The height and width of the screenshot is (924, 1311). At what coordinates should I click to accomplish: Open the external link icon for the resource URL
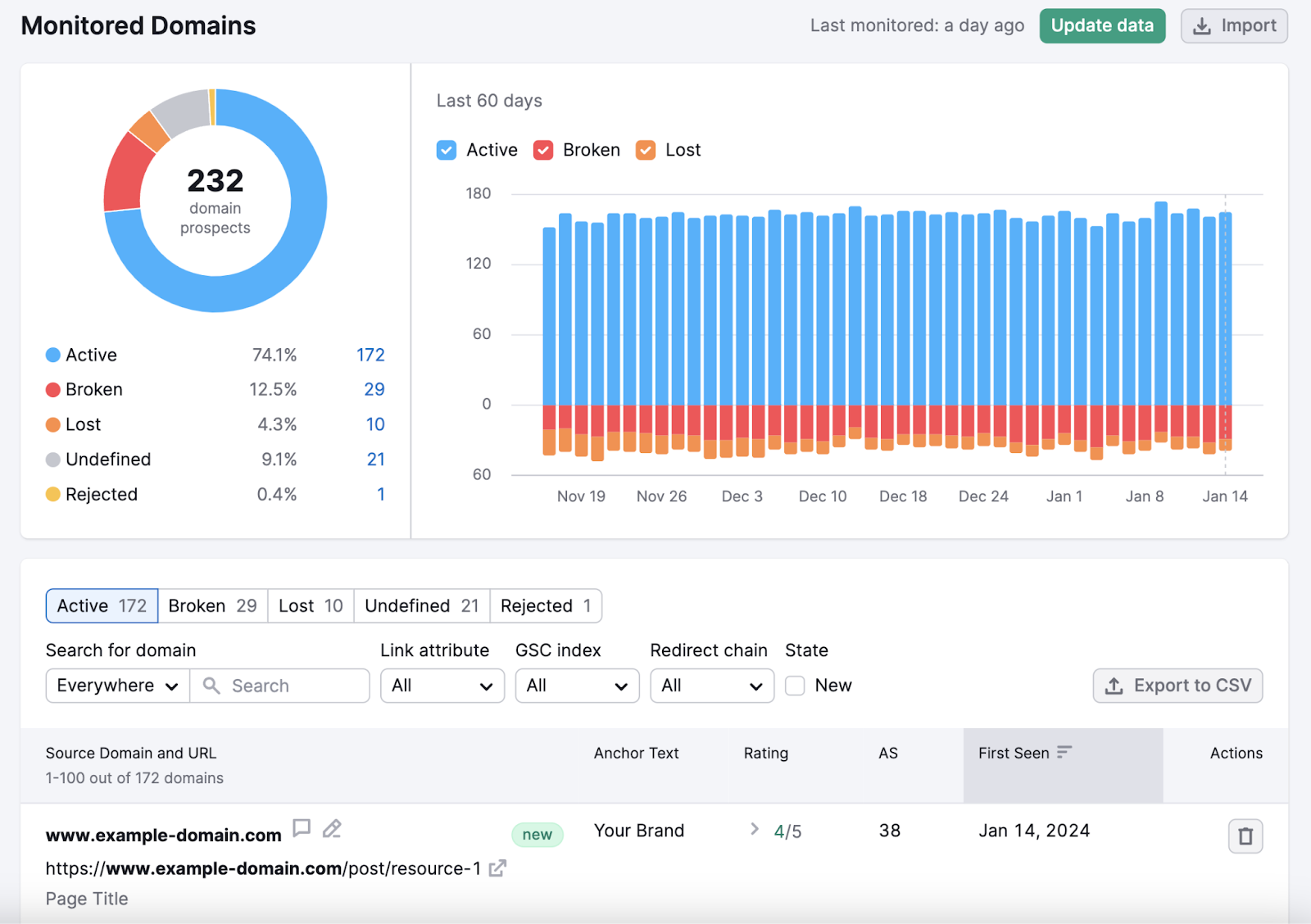point(497,868)
